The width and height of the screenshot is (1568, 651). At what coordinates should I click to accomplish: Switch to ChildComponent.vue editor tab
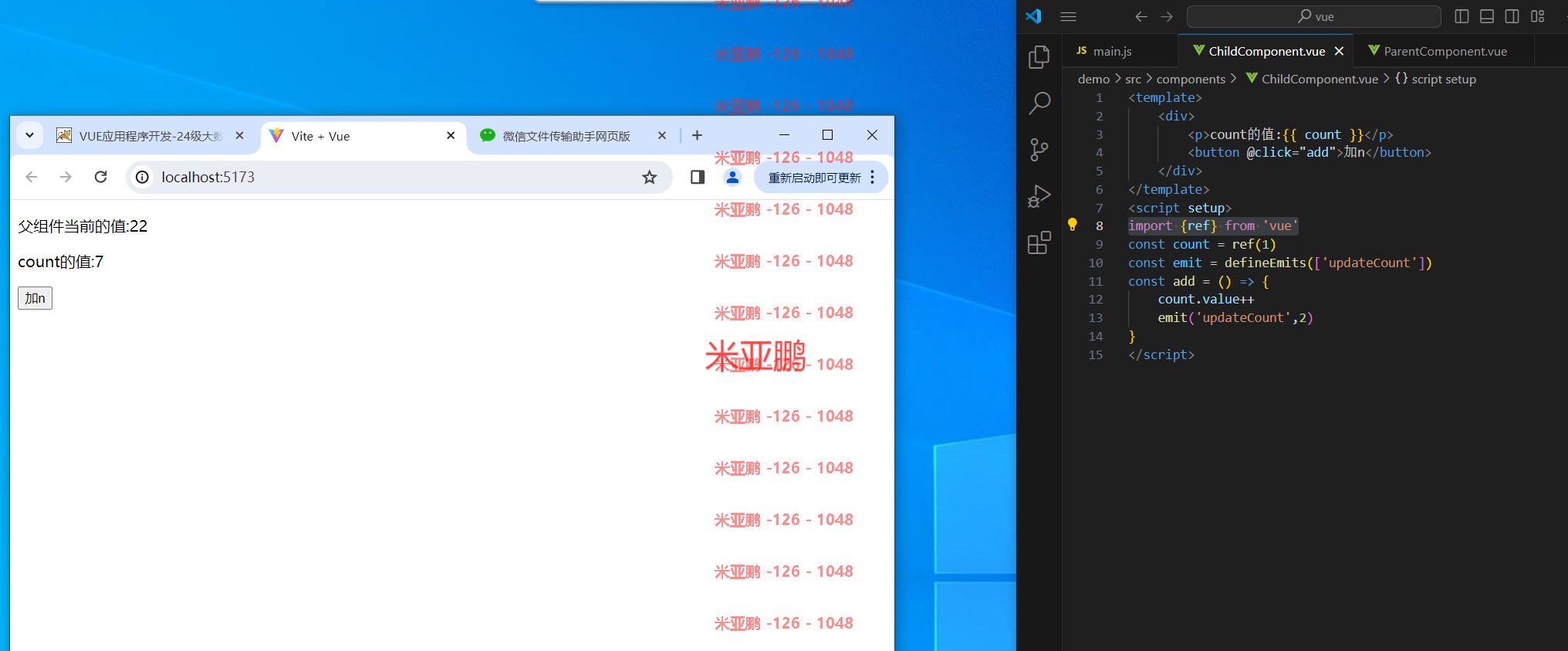(1266, 51)
